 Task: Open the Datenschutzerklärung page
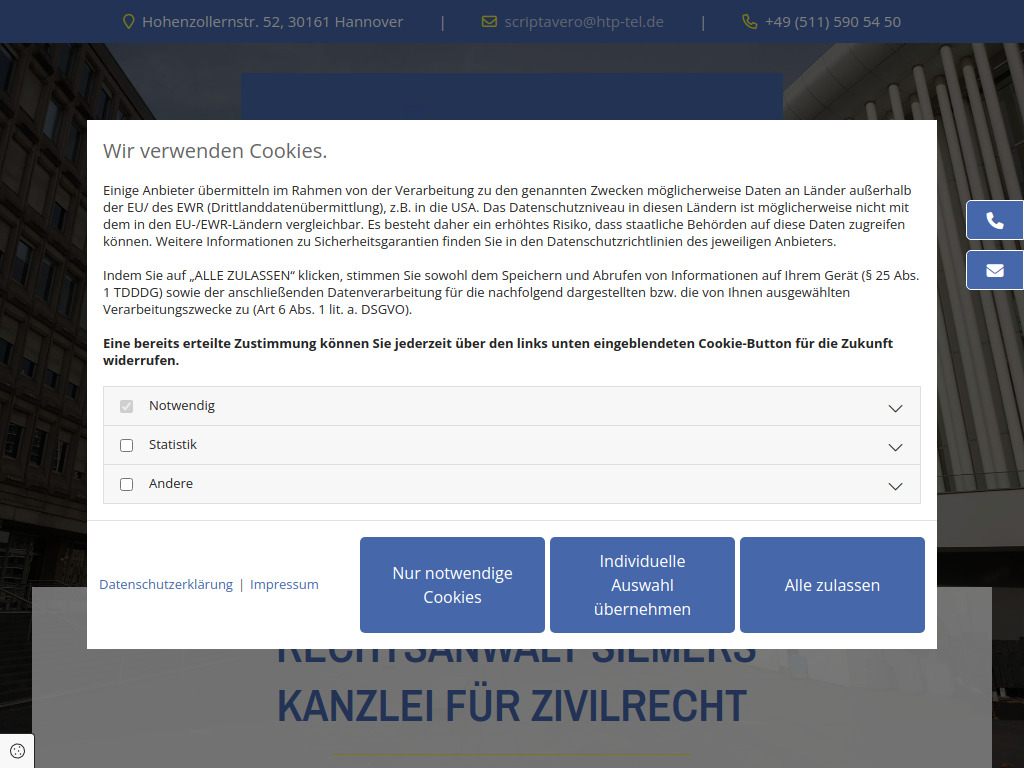point(165,584)
